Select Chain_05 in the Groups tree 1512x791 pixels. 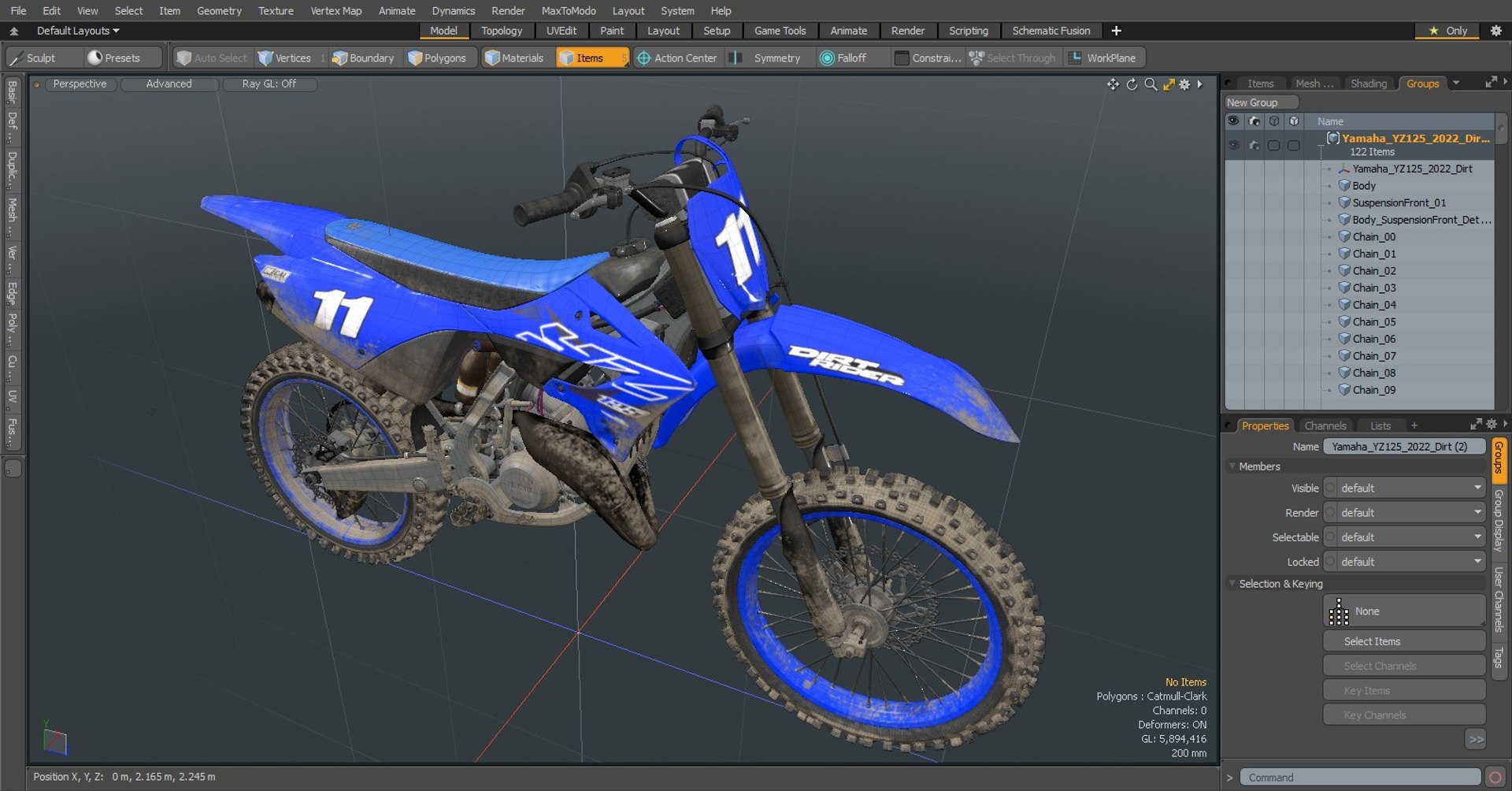pyautogui.click(x=1373, y=322)
